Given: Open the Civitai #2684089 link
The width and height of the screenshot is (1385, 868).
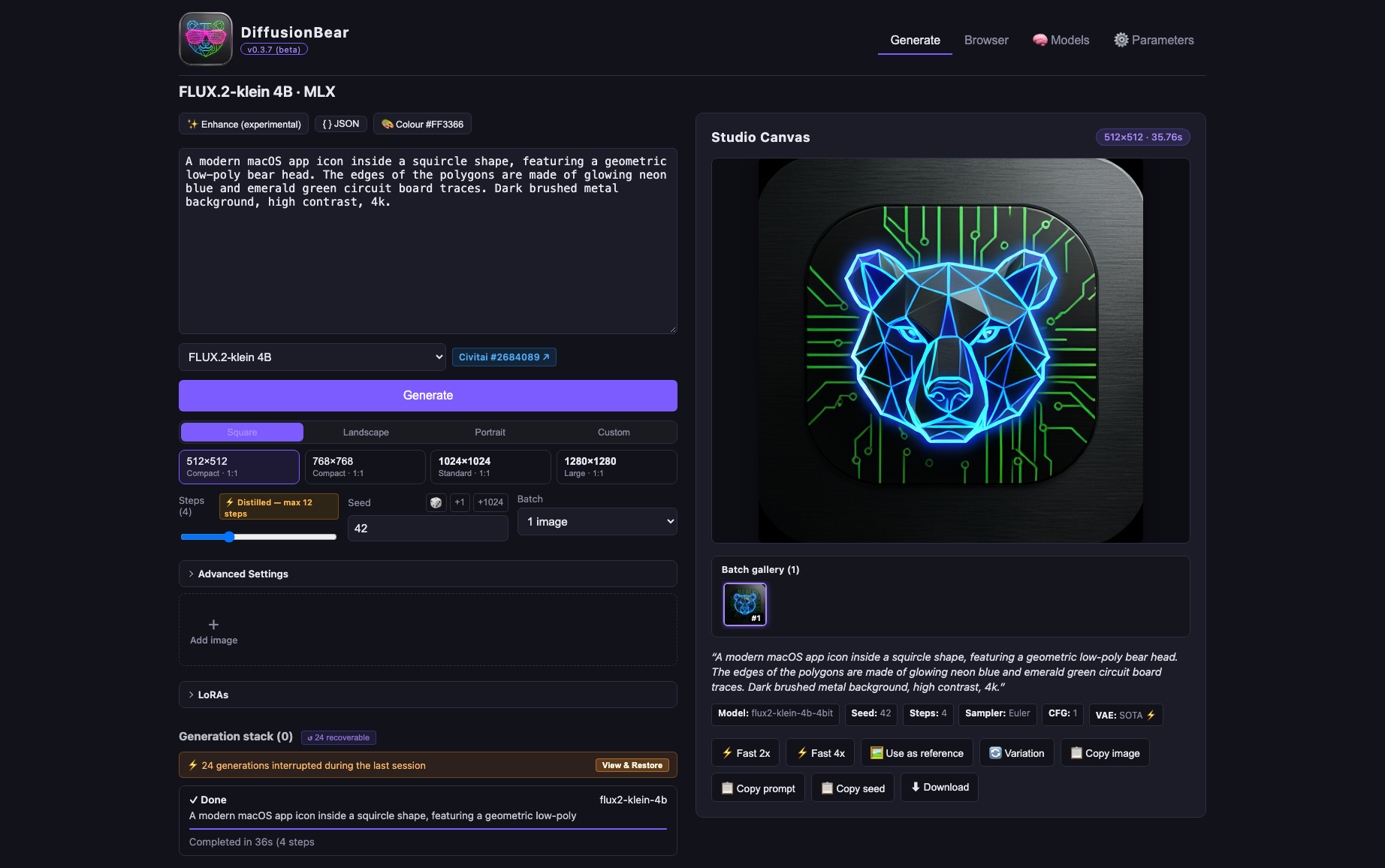Looking at the screenshot, I should tap(504, 357).
